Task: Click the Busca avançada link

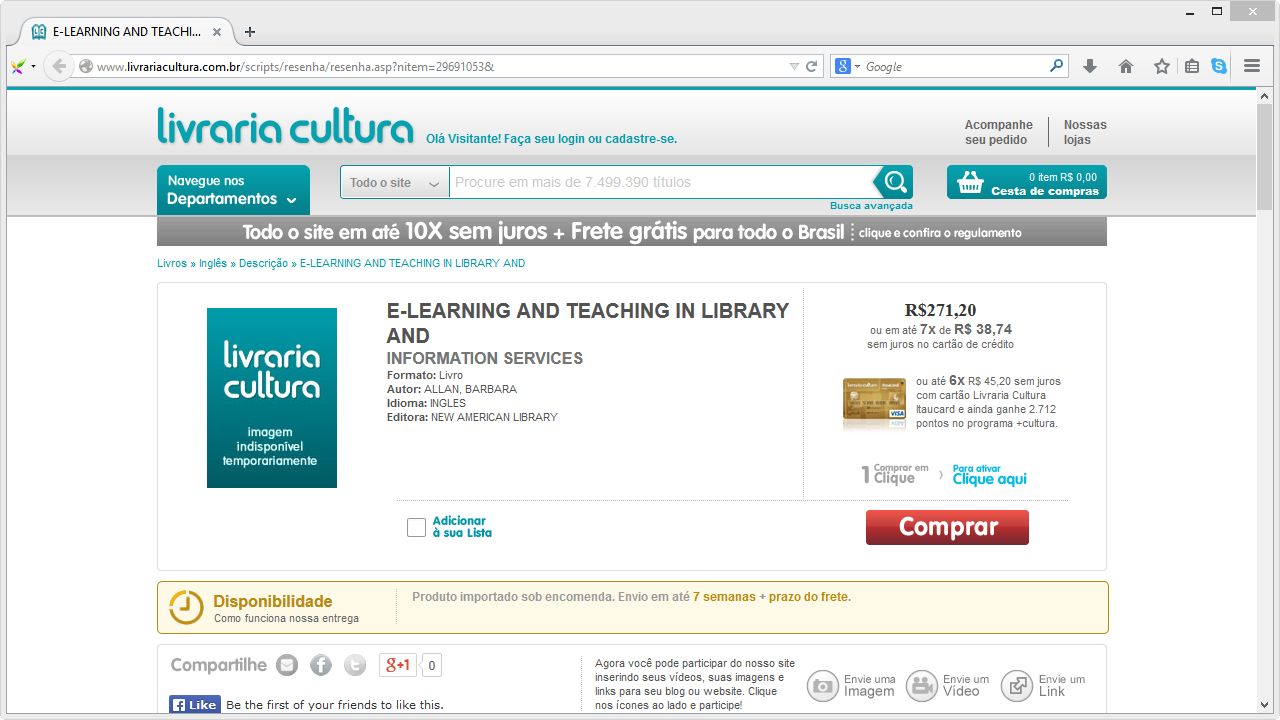Action: click(x=871, y=206)
